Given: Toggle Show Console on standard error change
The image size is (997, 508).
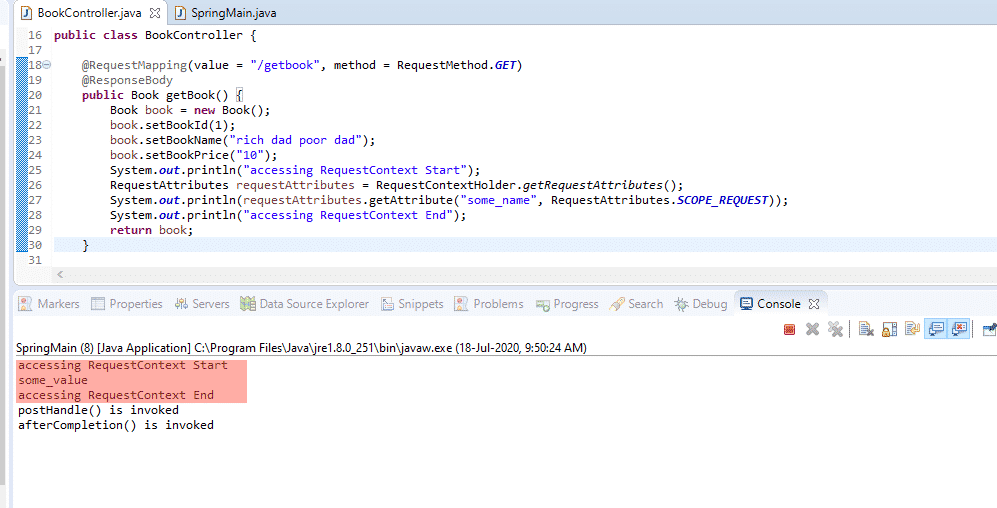Looking at the screenshot, I should click(959, 329).
